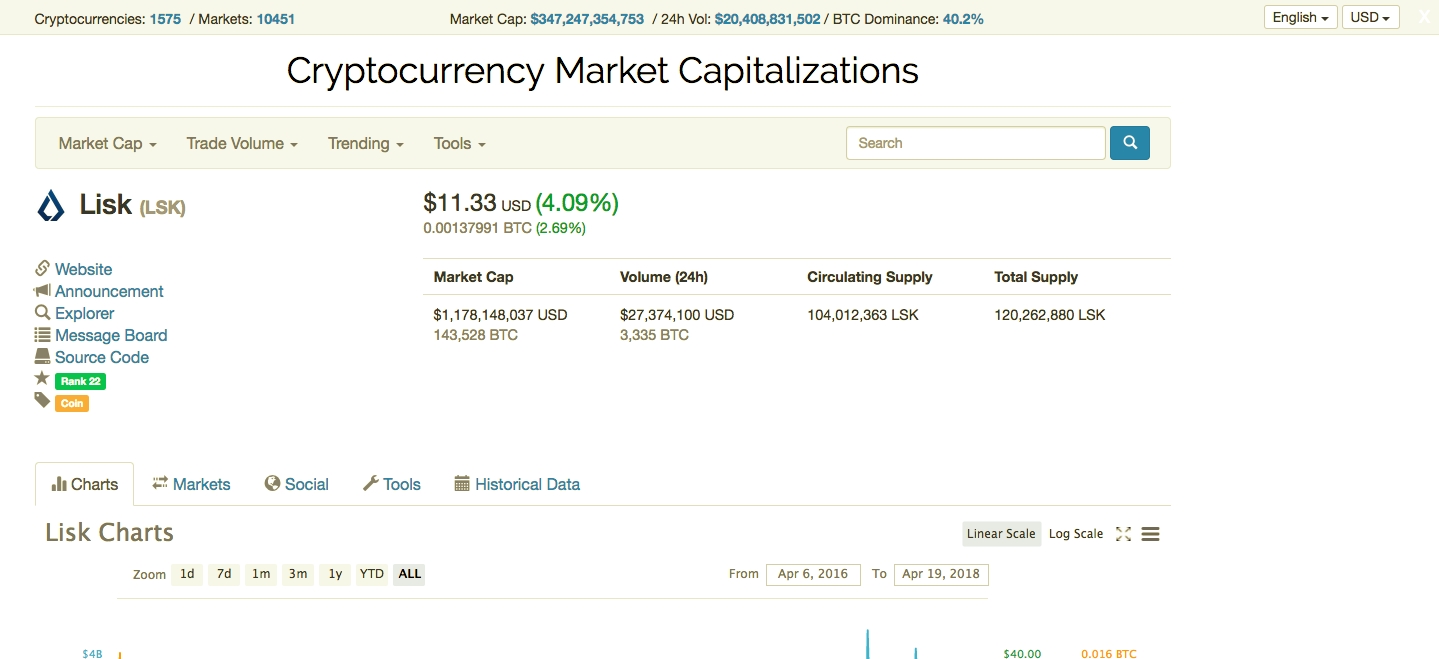Click the bar chart icon on Charts tab

pos(59,484)
